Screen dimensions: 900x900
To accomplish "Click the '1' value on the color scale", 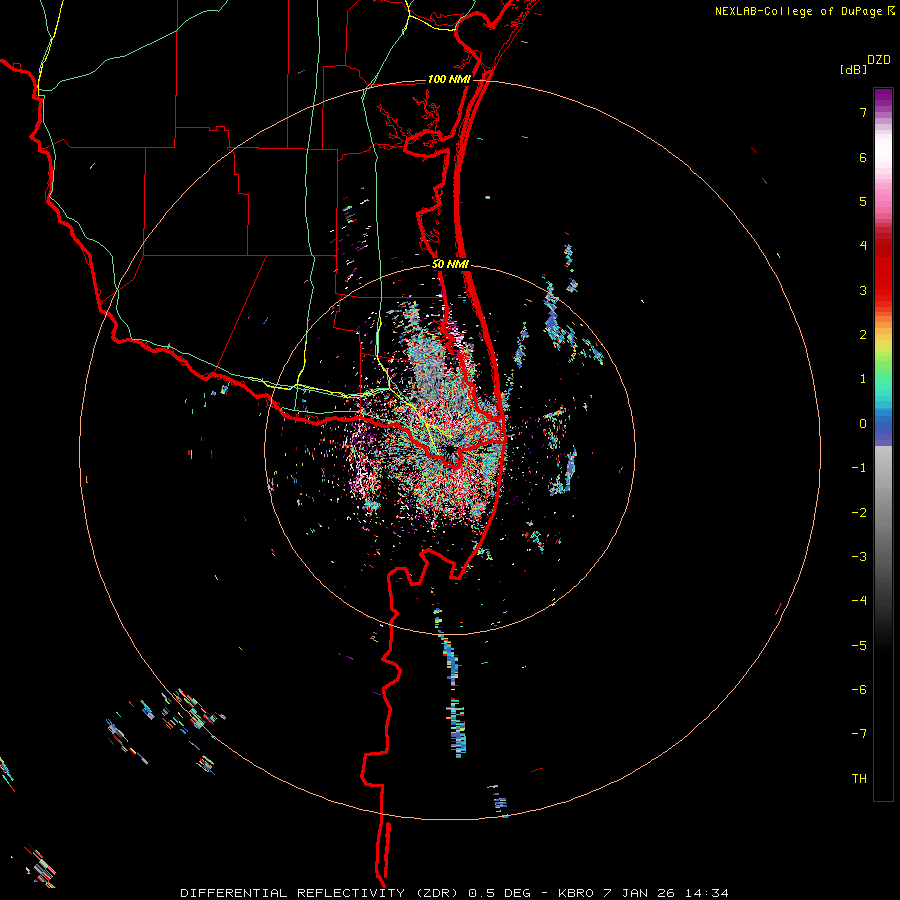I will click(x=863, y=379).
